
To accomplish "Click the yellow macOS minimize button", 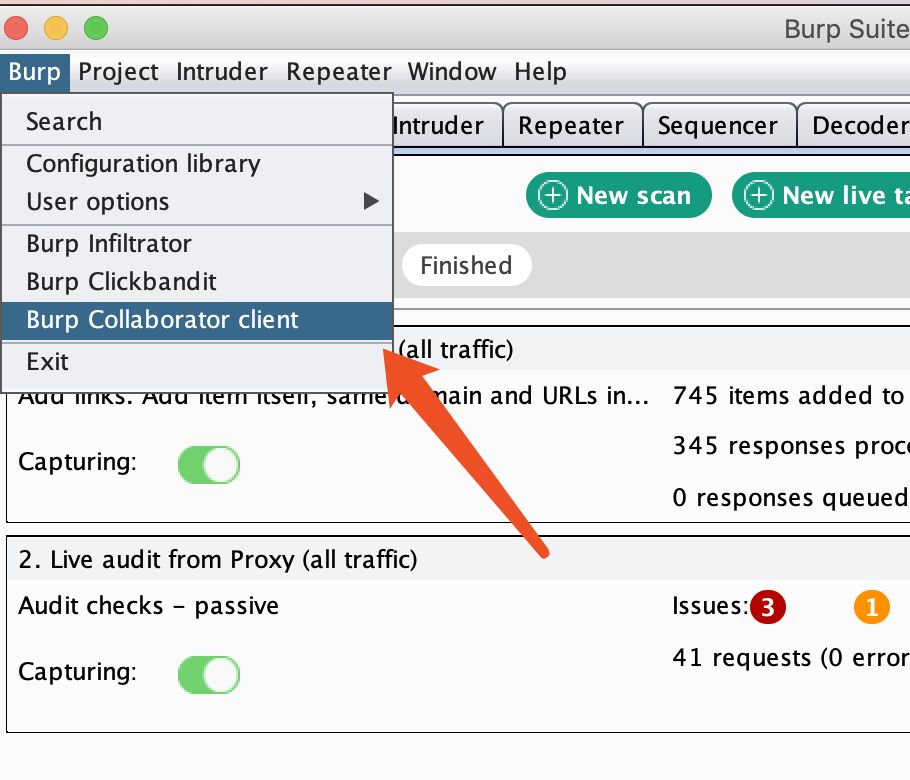I will pyautogui.click(x=56, y=29).
